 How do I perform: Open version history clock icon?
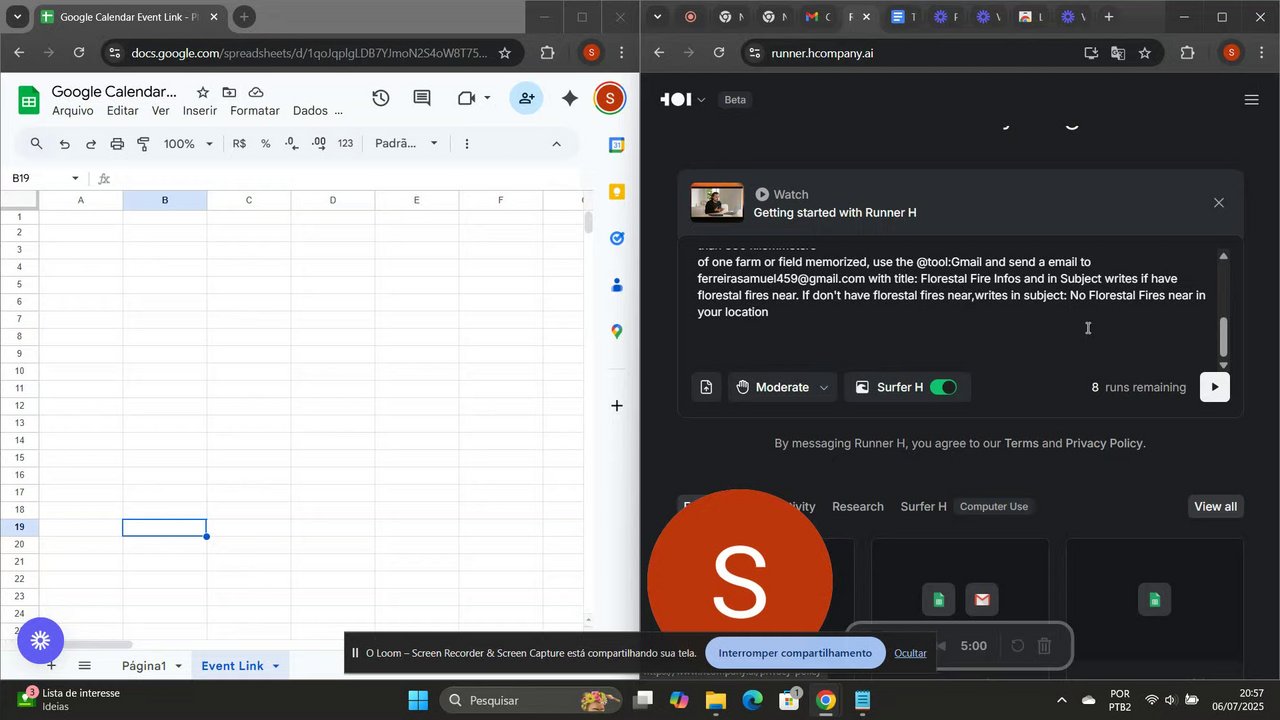pyautogui.click(x=380, y=98)
